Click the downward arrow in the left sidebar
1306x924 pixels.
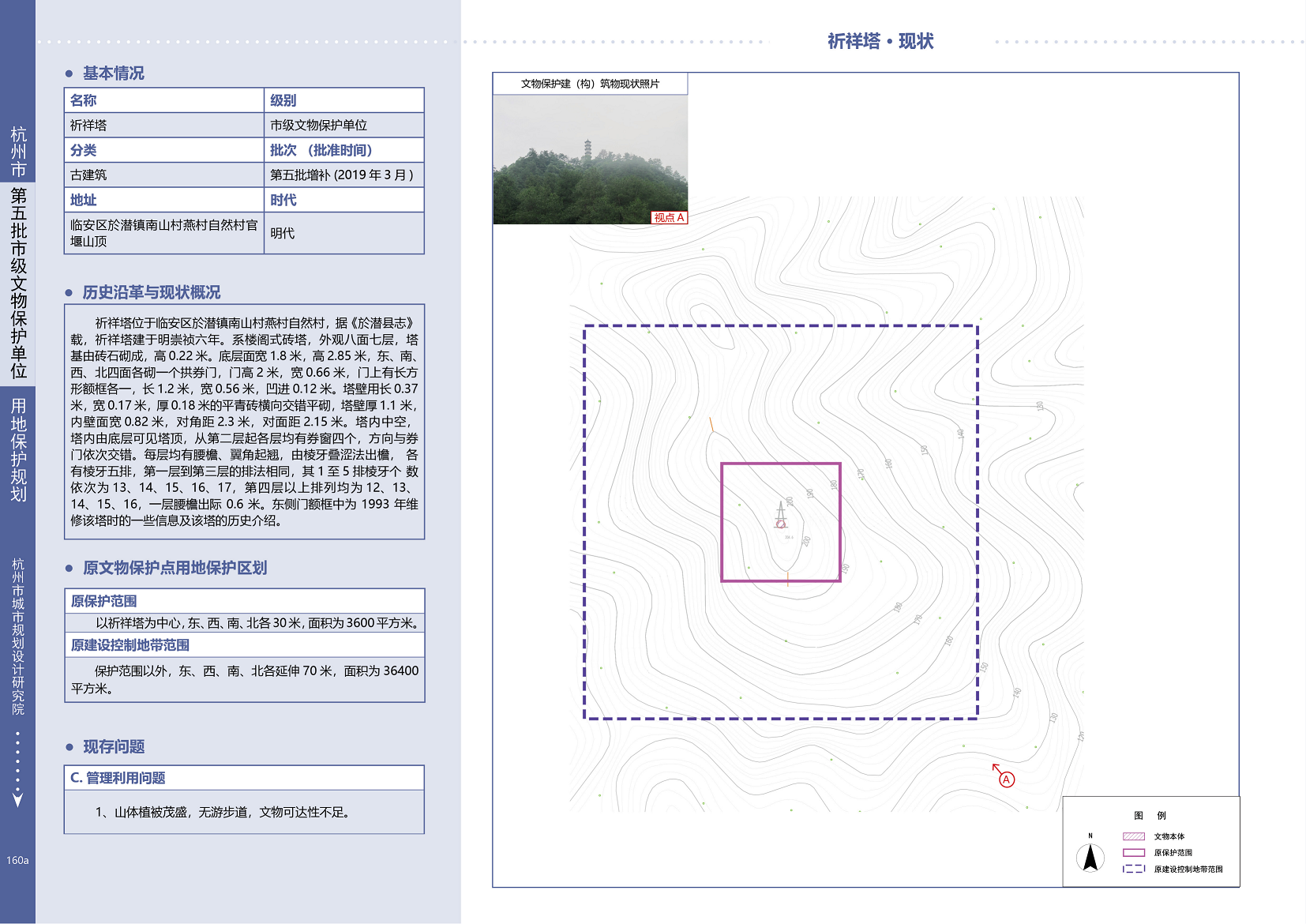(17, 799)
